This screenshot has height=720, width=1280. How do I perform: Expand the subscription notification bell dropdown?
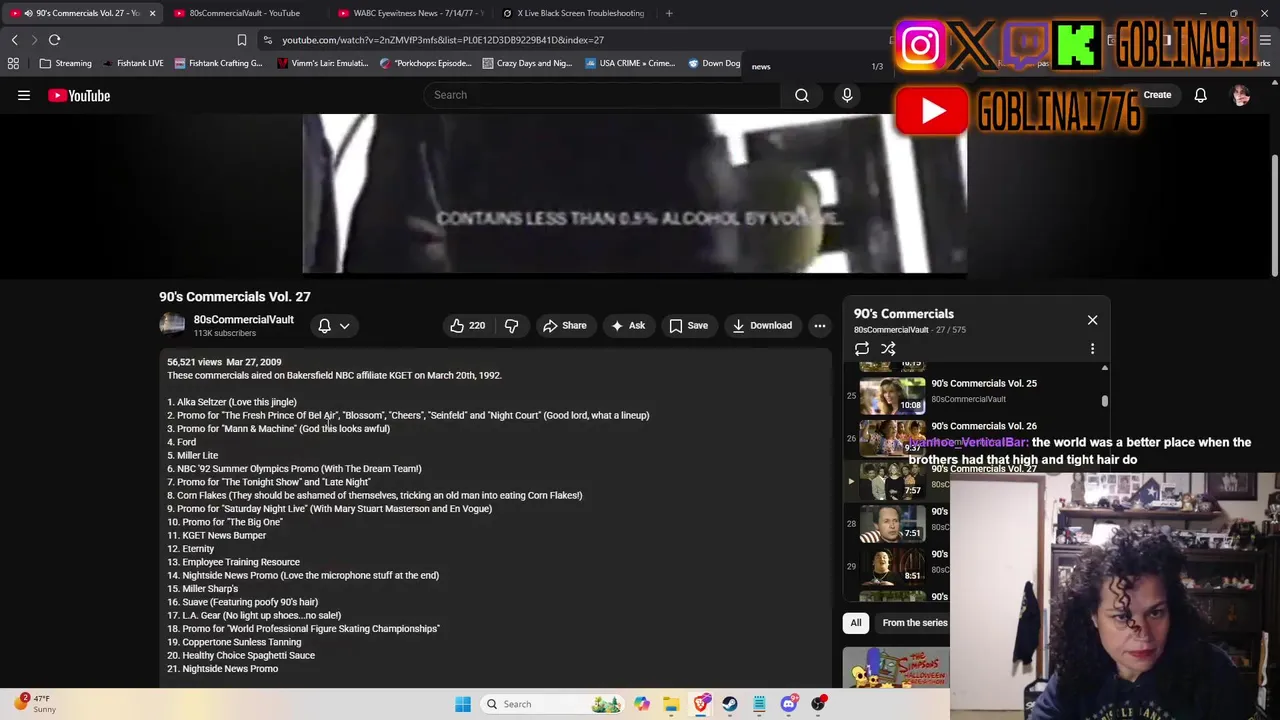click(334, 326)
